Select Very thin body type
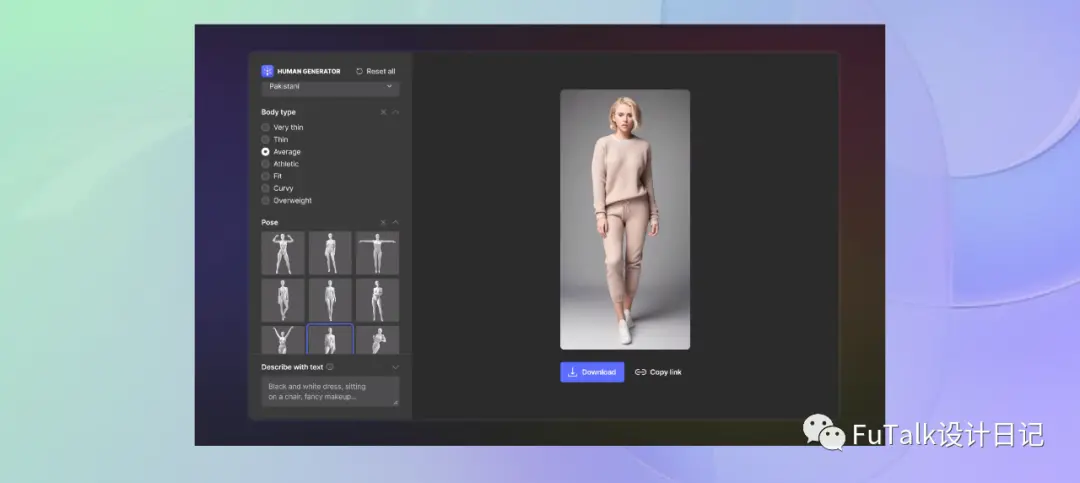Screen dimensions: 1080x483 [x=282, y=127]
